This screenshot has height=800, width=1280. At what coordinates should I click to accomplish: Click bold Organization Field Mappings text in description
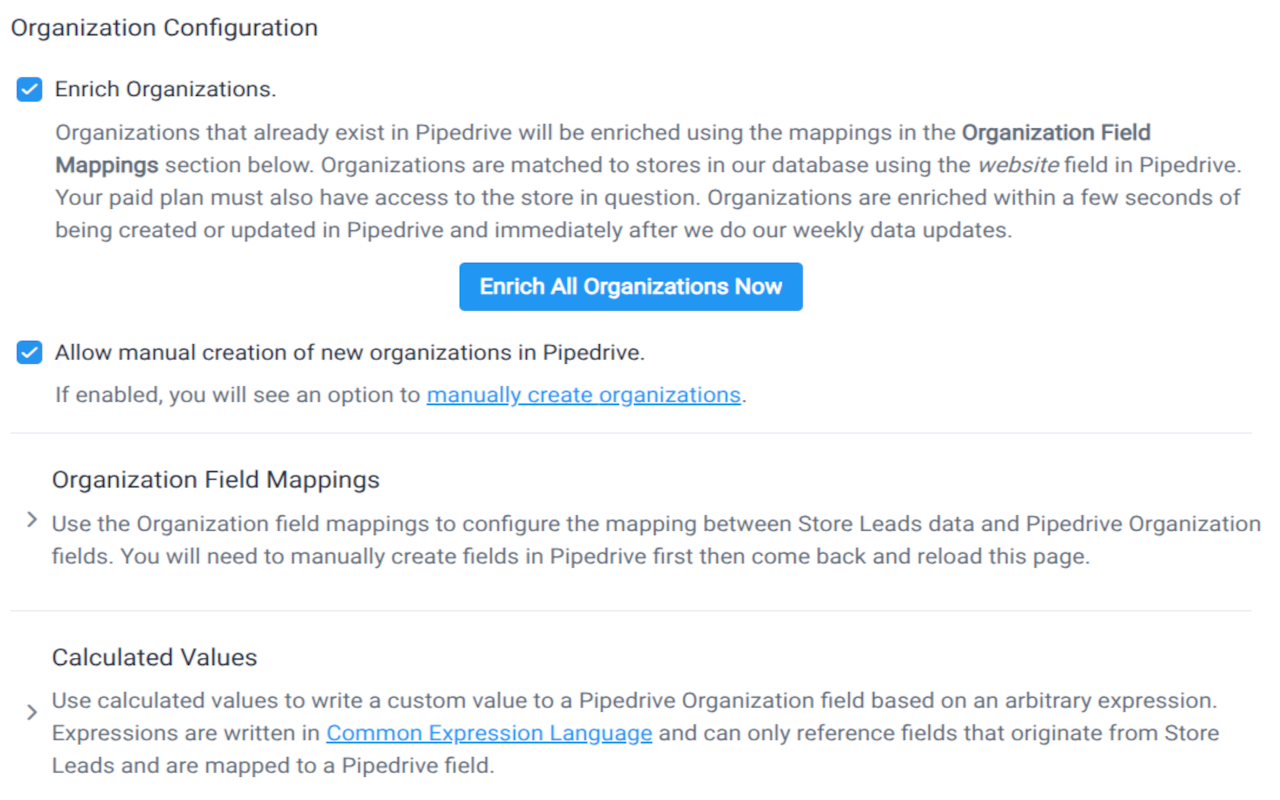(x=1055, y=133)
